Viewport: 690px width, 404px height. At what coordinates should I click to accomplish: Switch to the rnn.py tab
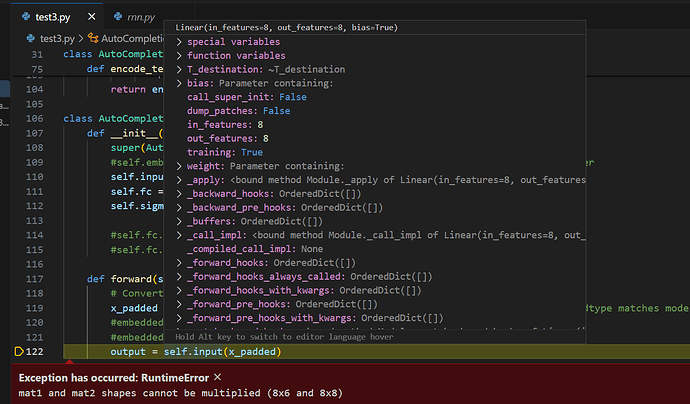(139, 16)
